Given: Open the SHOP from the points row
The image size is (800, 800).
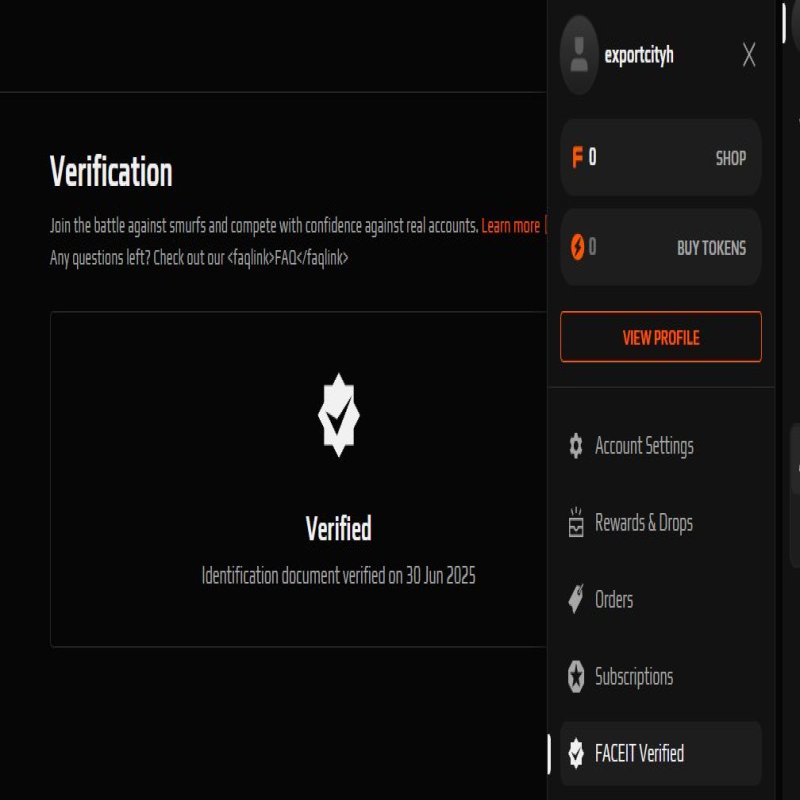Looking at the screenshot, I should coord(732,157).
